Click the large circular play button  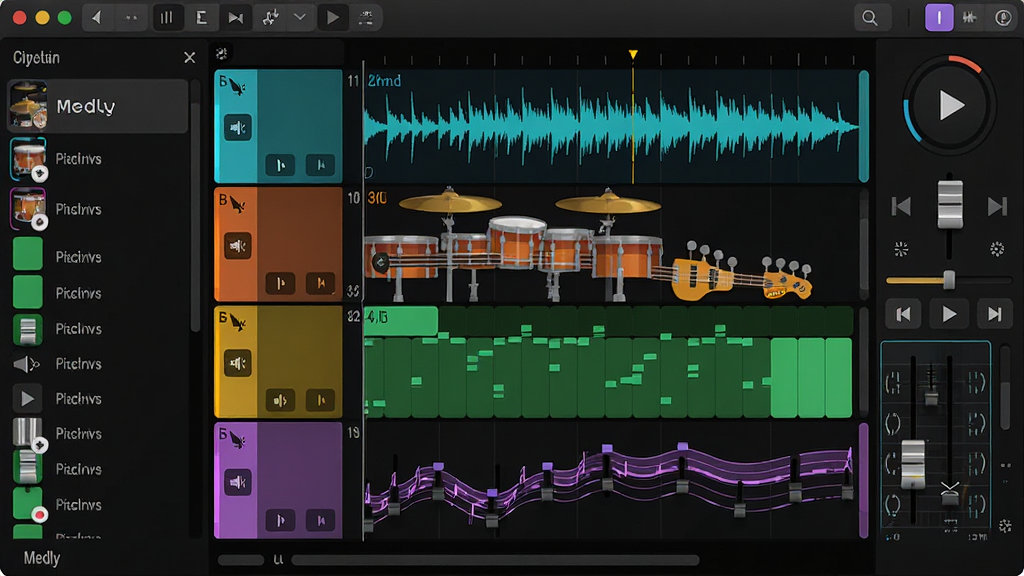tap(950, 105)
